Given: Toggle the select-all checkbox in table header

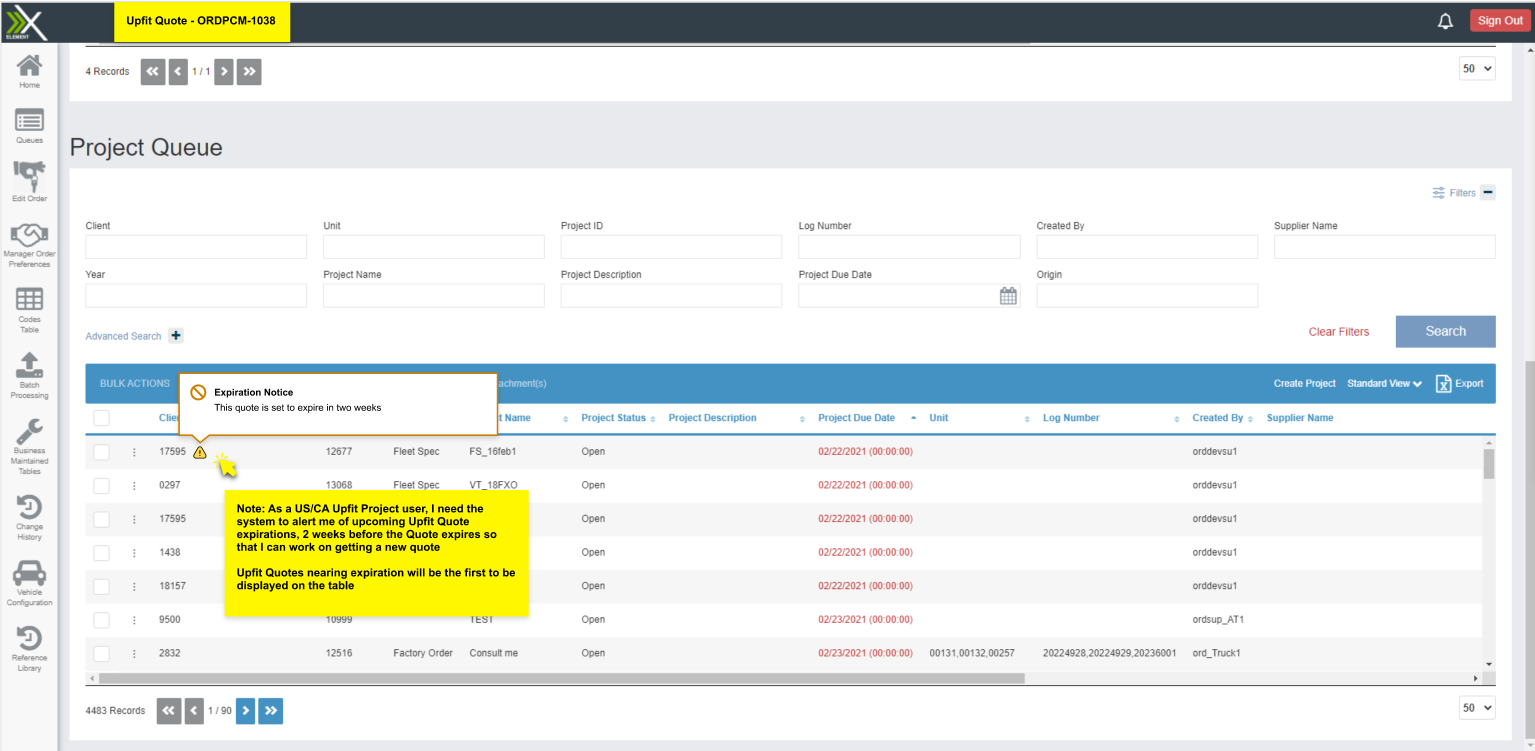Looking at the screenshot, I should click(x=101, y=418).
